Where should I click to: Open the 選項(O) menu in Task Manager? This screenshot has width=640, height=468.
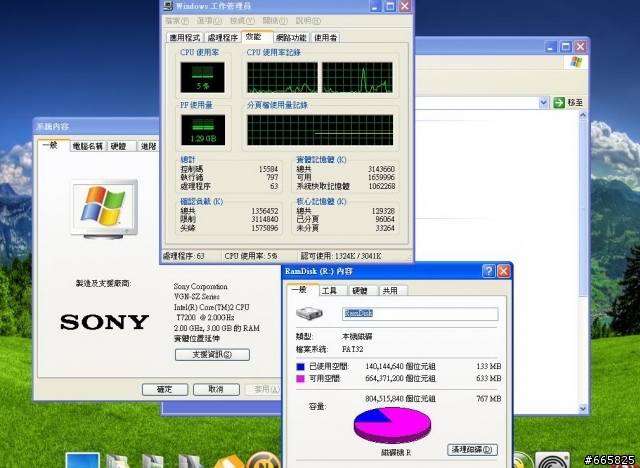click(209, 20)
